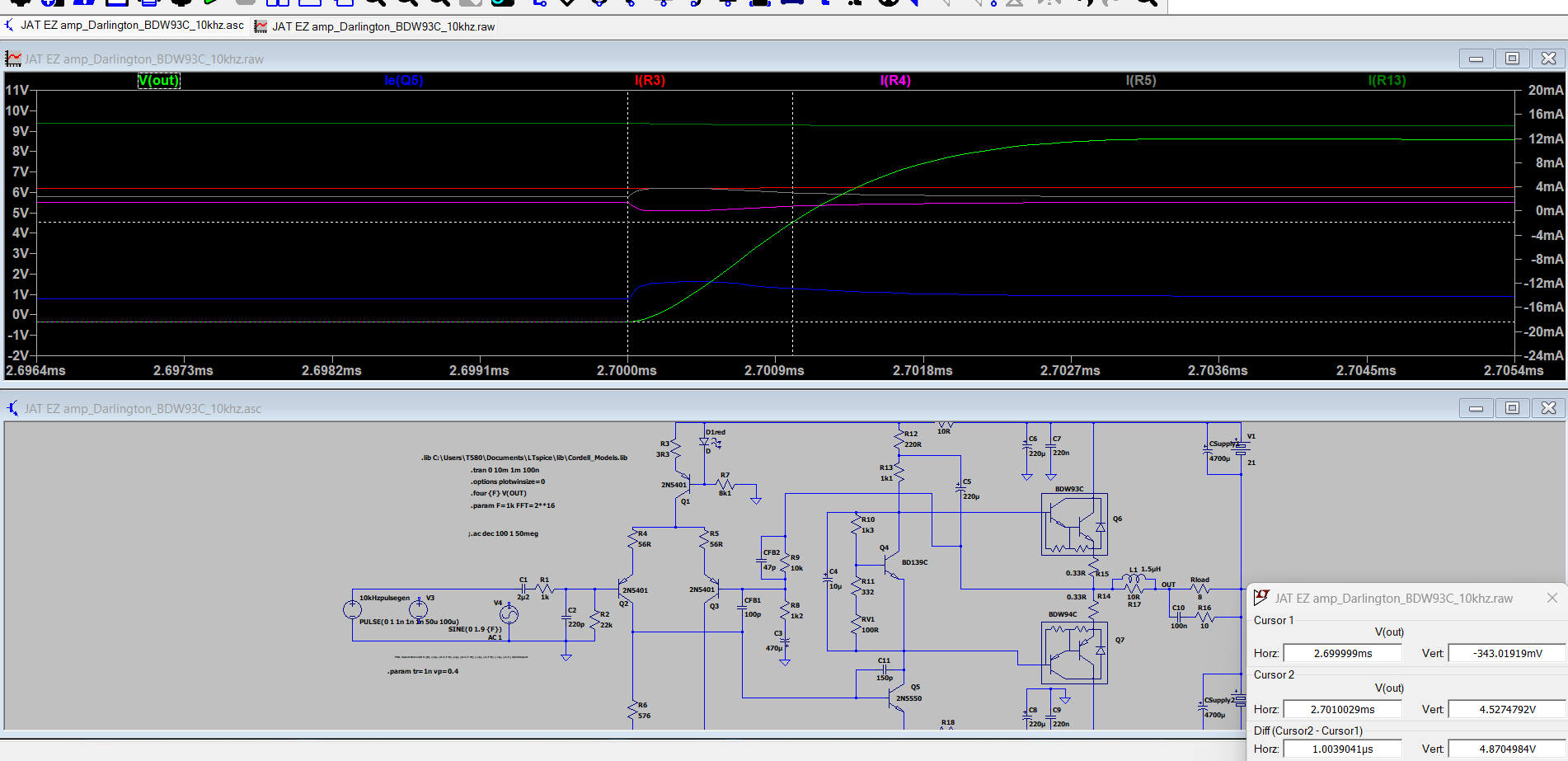Select the CSupply 4700µ capacitor near V1

[1206, 451]
